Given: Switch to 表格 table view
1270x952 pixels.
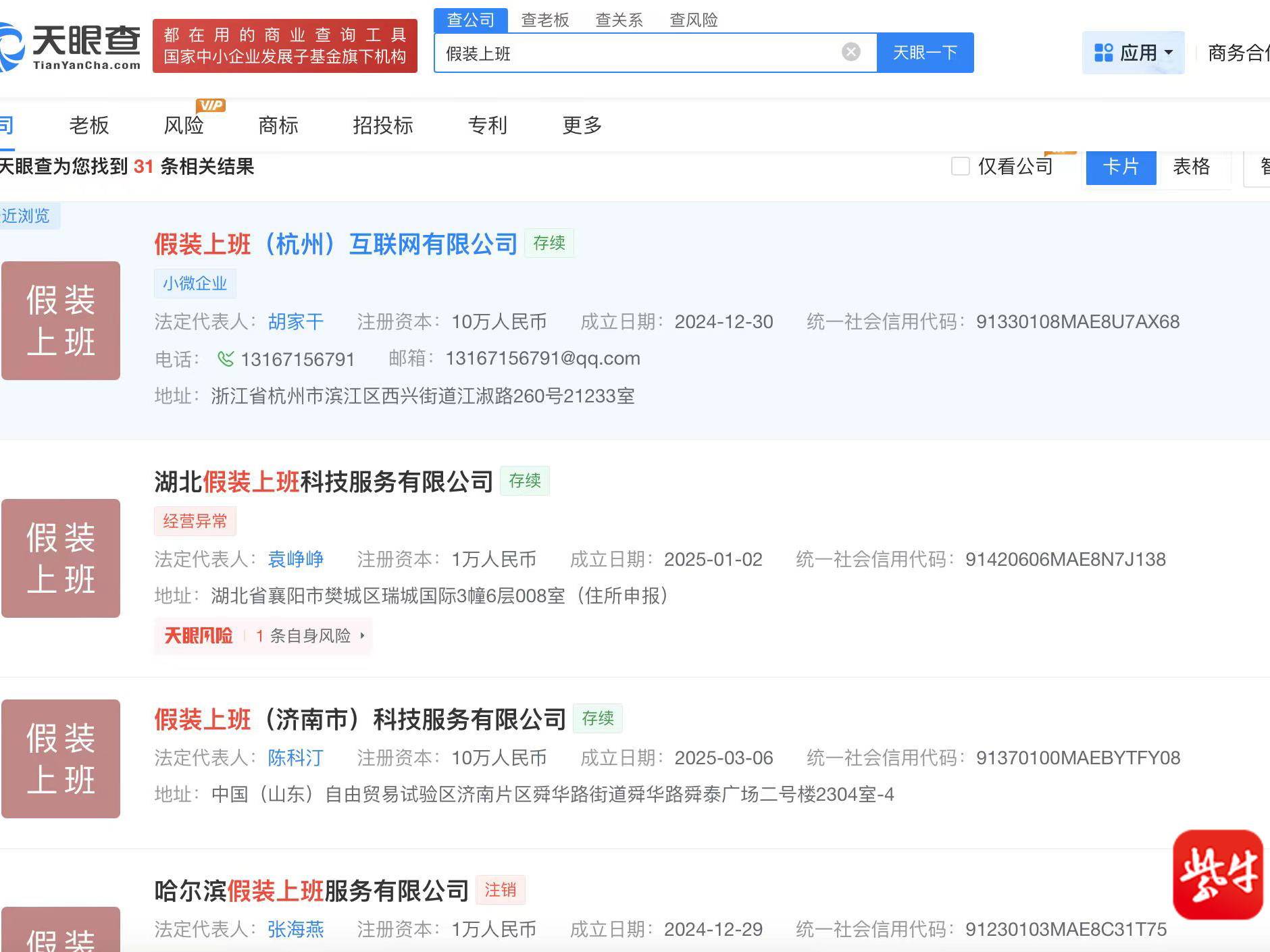Looking at the screenshot, I should pos(1192,166).
